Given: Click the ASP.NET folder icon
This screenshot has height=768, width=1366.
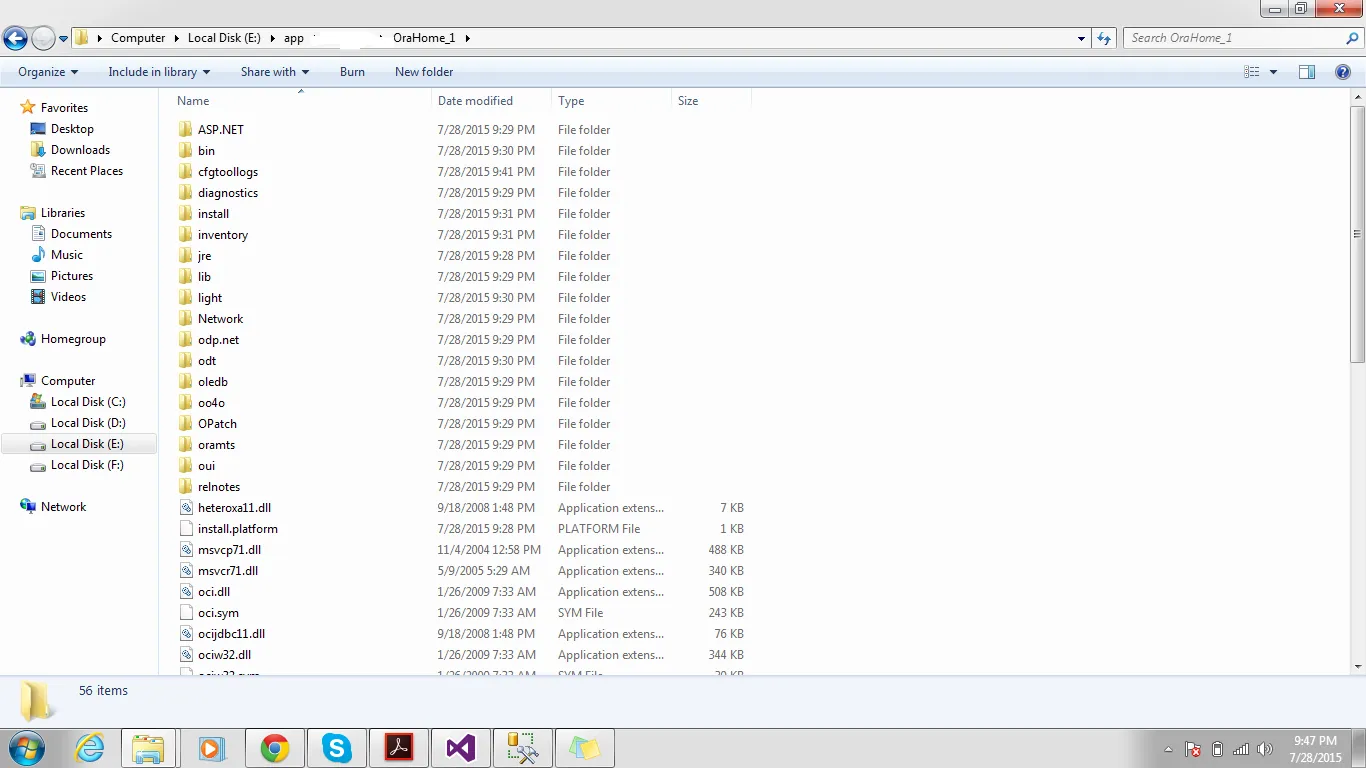Looking at the screenshot, I should tap(185, 130).
